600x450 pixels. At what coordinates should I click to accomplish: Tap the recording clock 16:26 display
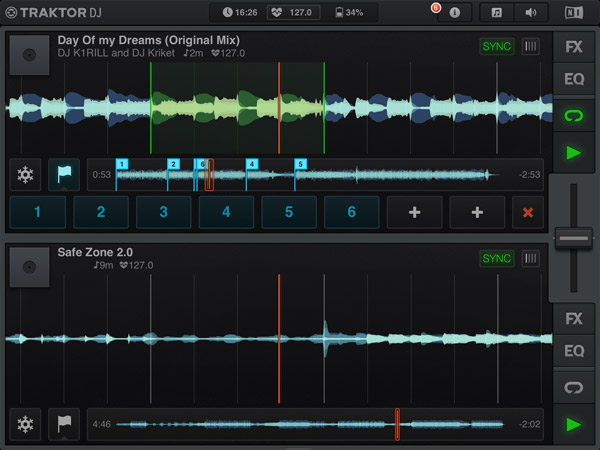(240, 13)
